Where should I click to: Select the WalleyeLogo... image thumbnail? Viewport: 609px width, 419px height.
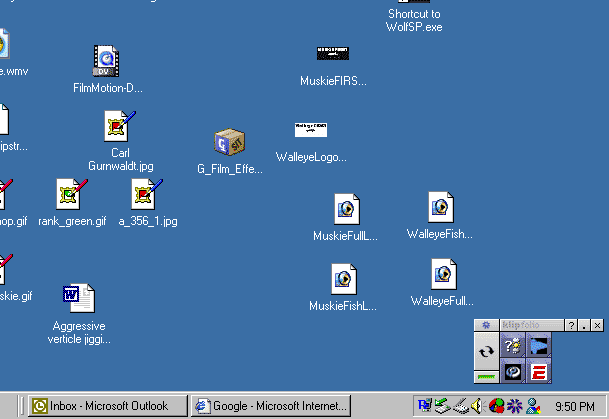click(x=311, y=130)
